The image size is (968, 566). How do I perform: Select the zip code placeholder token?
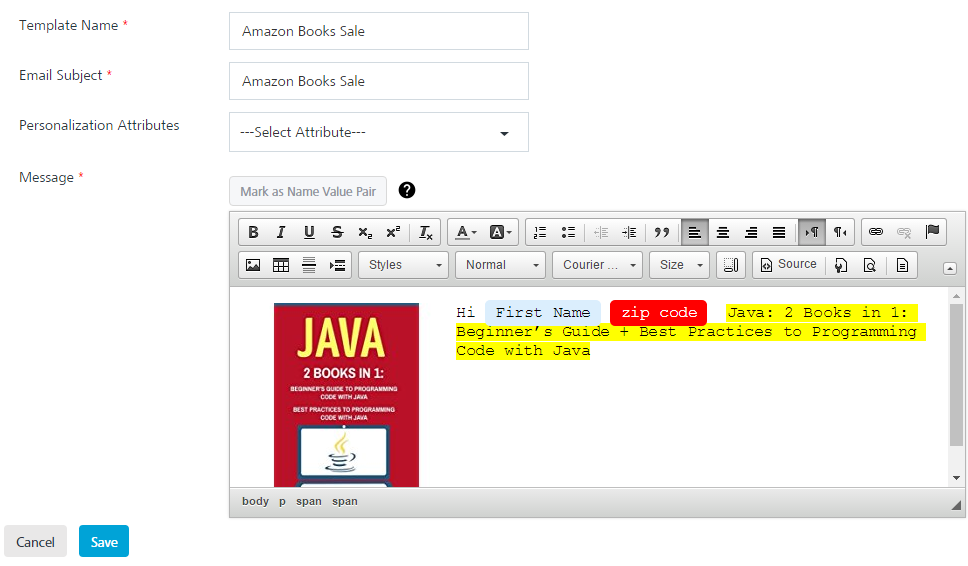(x=659, y=313)
